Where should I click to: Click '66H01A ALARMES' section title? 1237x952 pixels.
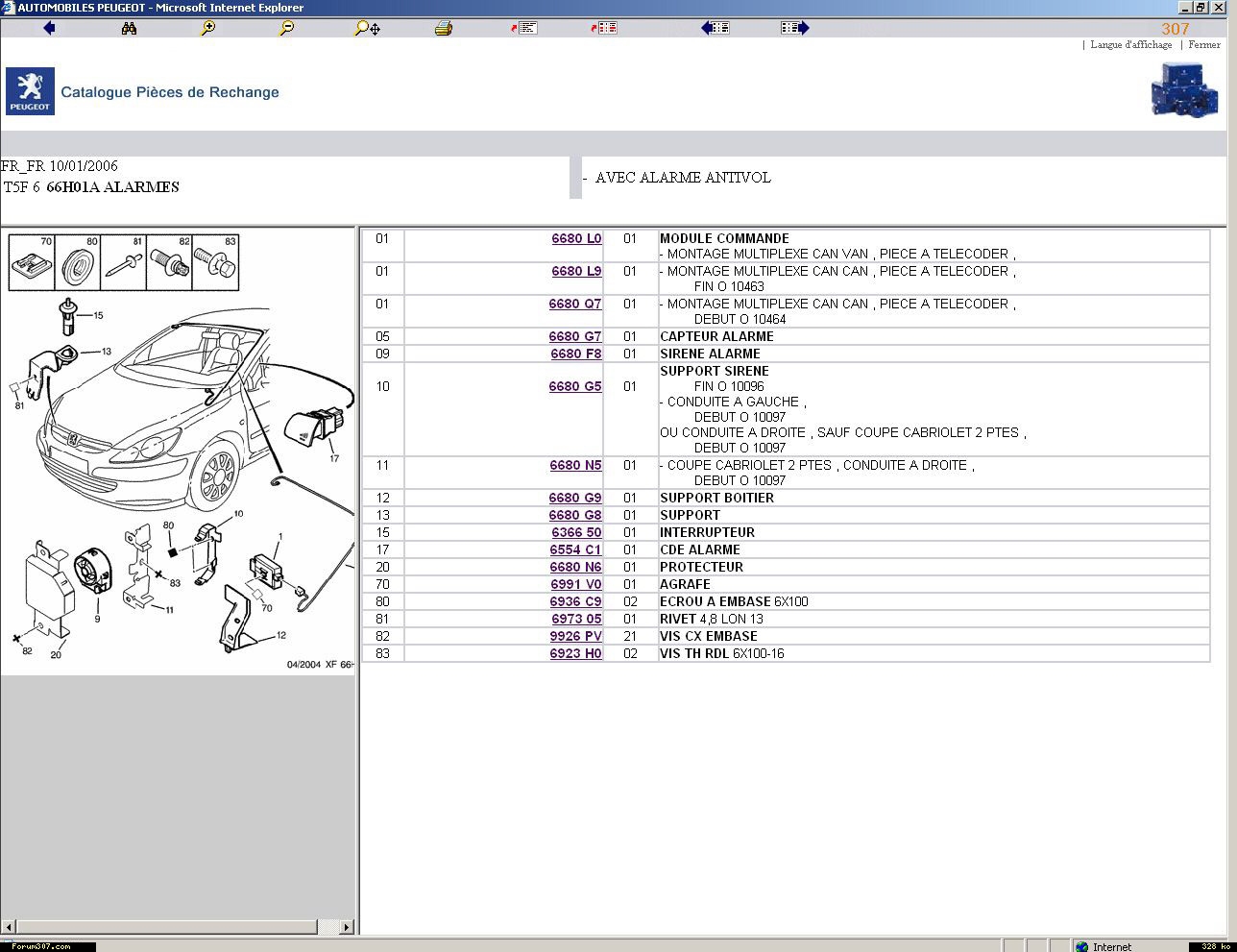tap(113, 187)
